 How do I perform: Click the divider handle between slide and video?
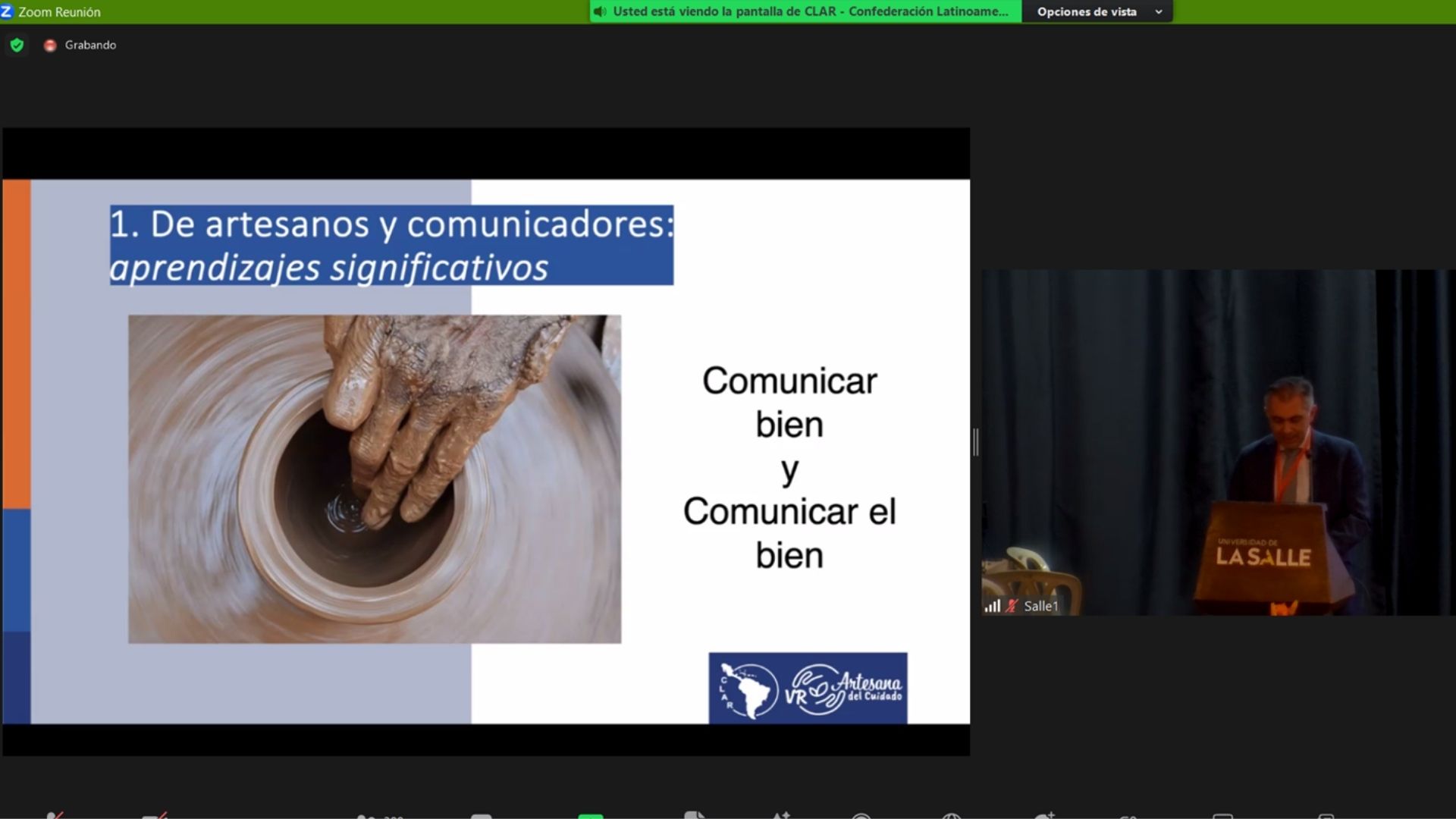point(976,442)
